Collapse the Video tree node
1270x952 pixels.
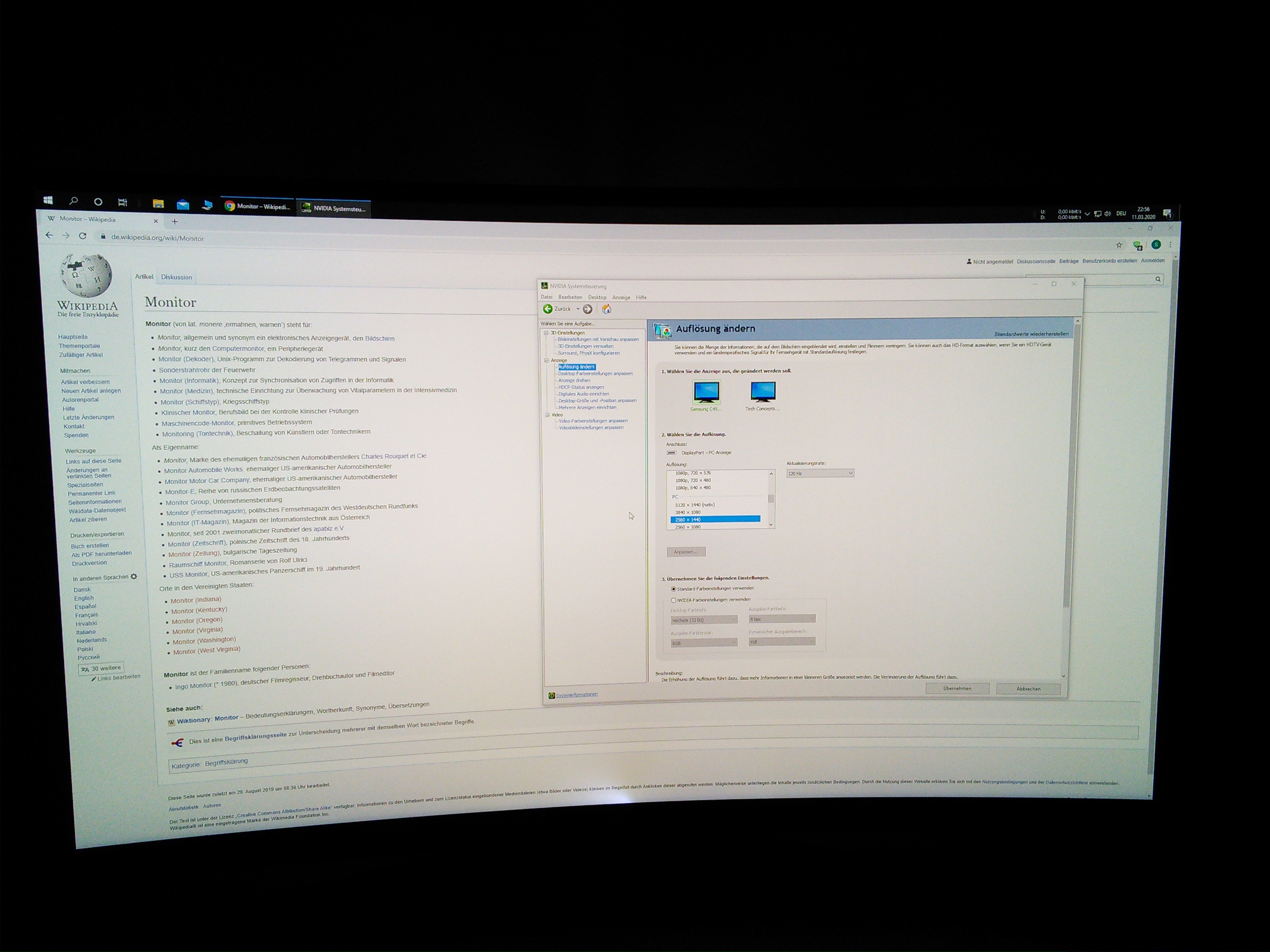click(547, 414)
